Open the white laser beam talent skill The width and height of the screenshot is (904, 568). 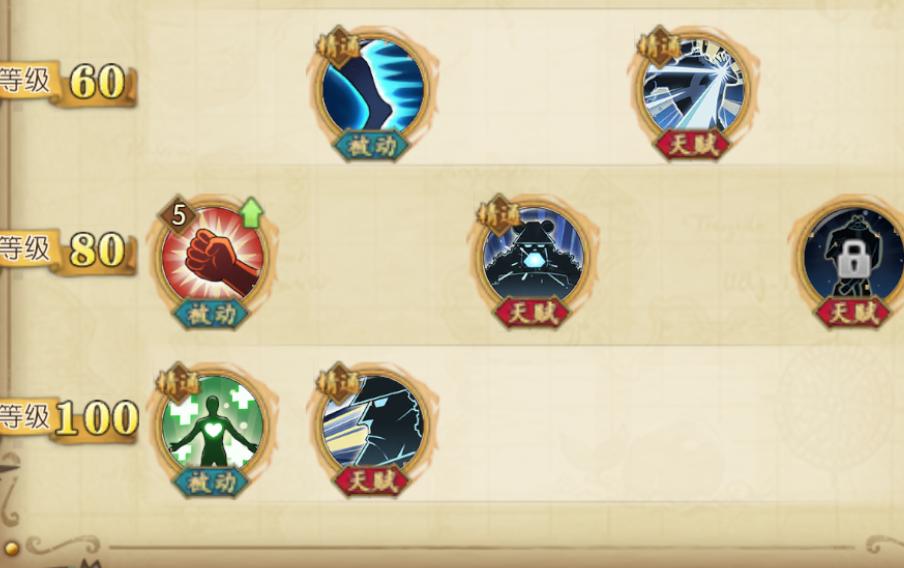click(x=693, y=88)
